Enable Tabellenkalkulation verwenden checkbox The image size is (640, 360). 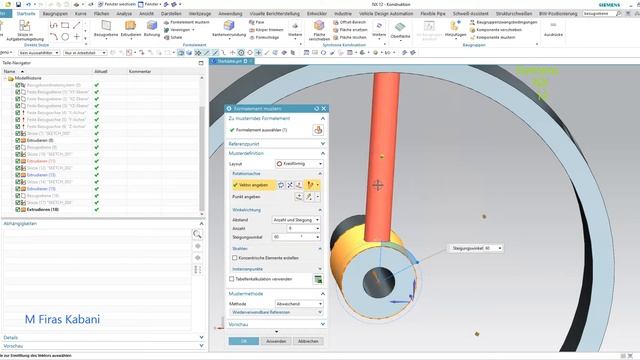click(x=231, y=279)
